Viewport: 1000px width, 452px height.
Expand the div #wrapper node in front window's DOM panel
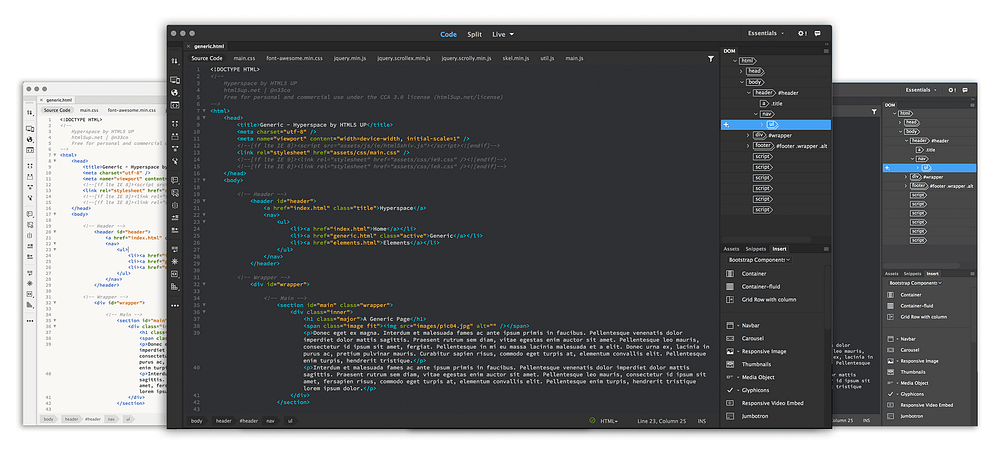point(748,135)
